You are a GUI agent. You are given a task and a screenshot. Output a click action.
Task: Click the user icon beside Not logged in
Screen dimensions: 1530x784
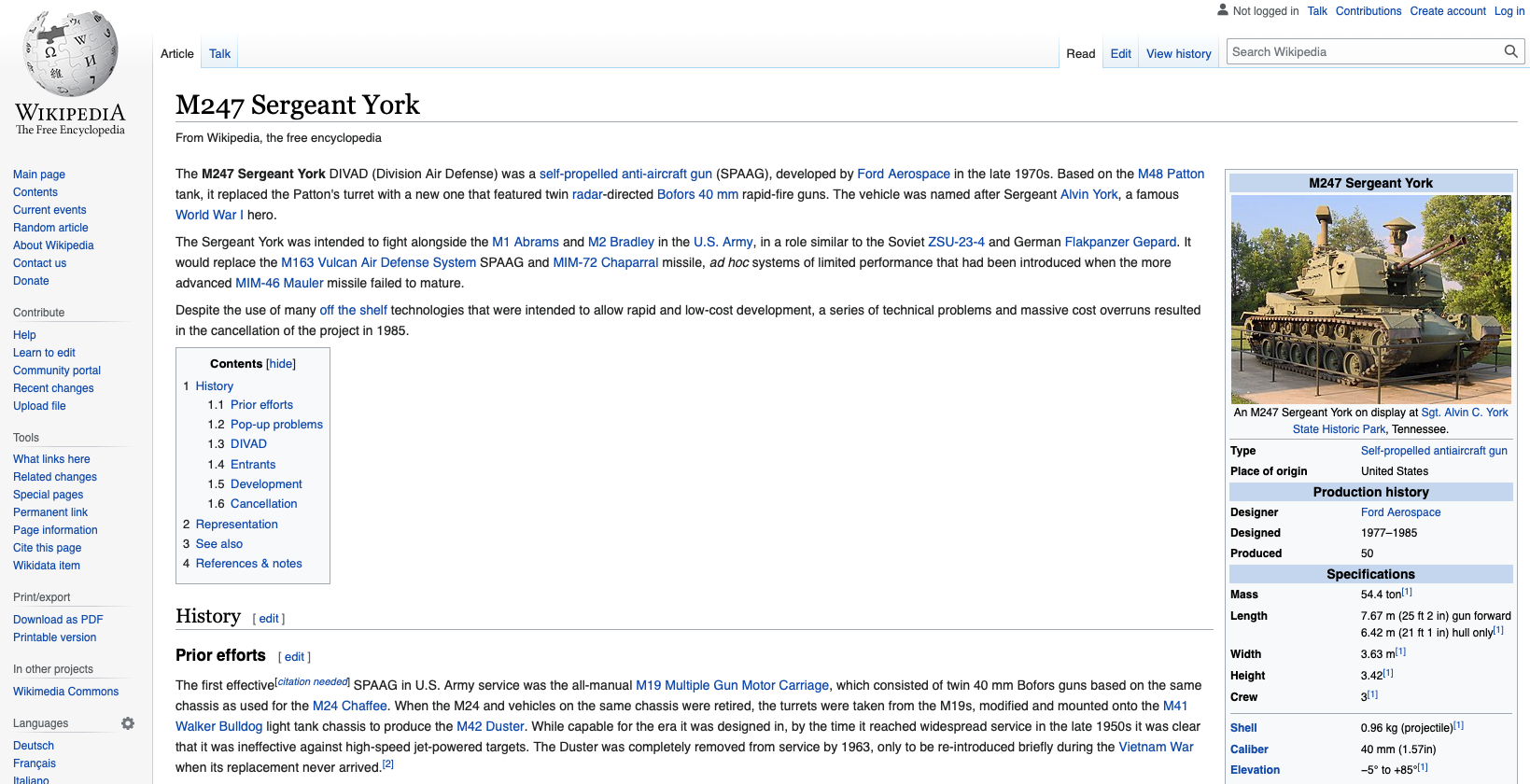pos(1223,10)
